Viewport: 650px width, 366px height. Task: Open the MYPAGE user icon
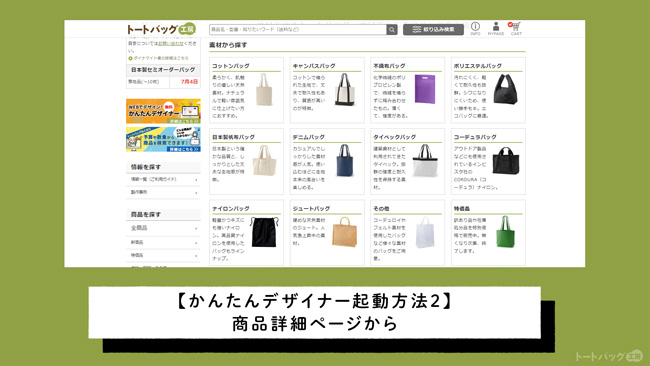[495, 29]
